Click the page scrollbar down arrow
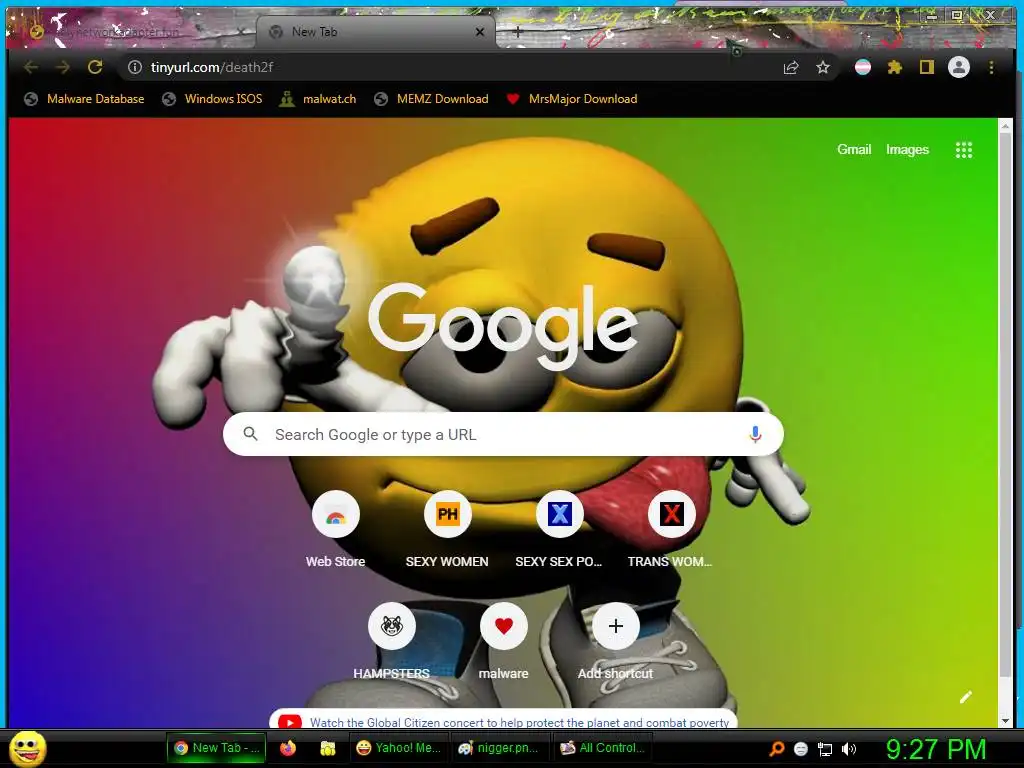Image resolution: width=1024 pixels, height=768 pixels. point(1005,721)
